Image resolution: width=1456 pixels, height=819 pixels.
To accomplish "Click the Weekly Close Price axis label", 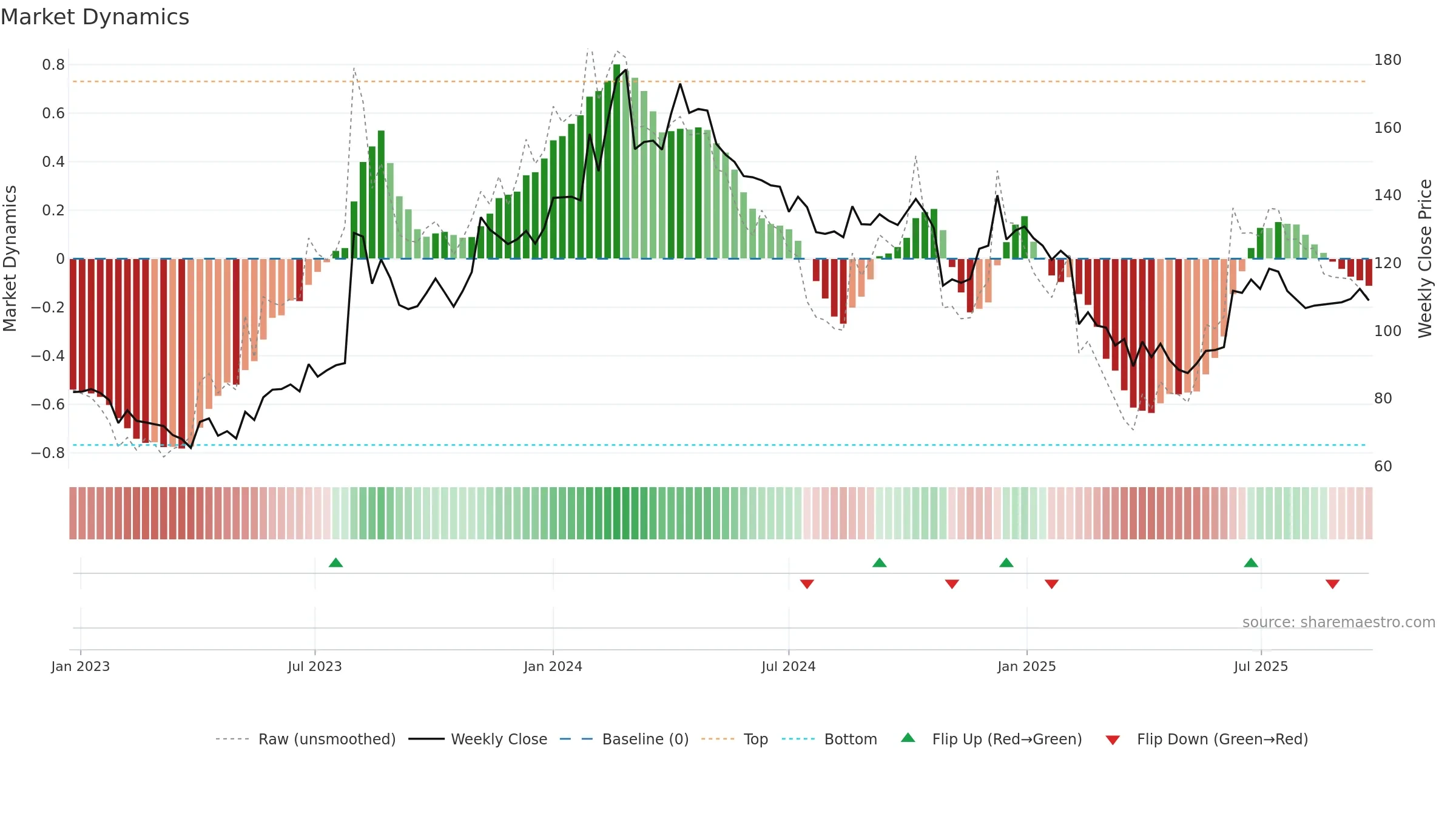I will coord(1425,258).
